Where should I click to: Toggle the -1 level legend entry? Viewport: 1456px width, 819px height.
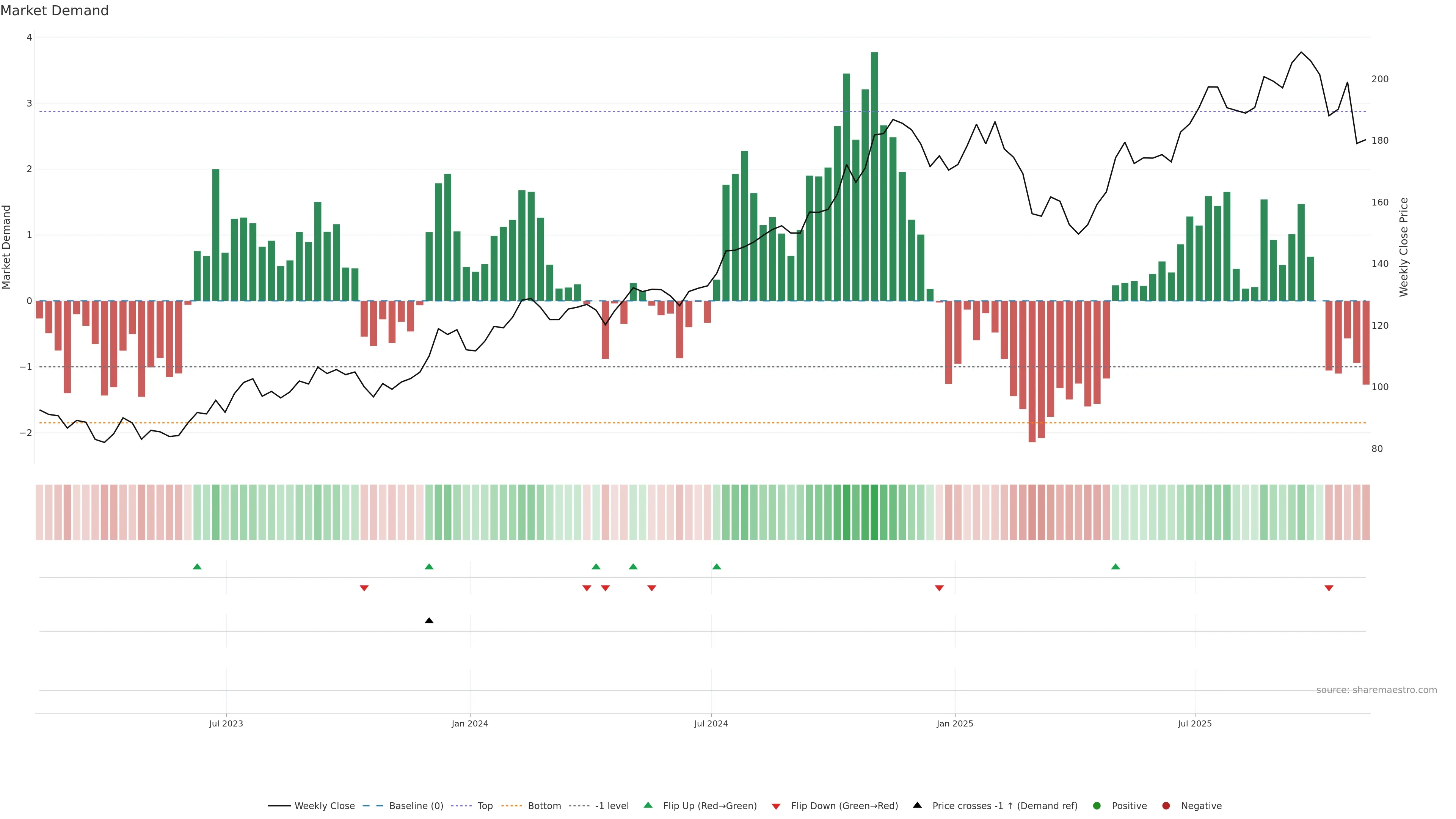(x=612, y=805)
